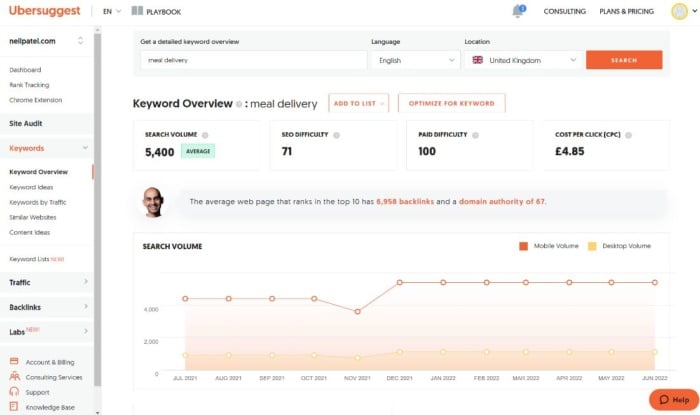The height and width of the screenshot is (415, 700).
Task: Select Keyword Overview in the sidebar
Action: (38, 172)
